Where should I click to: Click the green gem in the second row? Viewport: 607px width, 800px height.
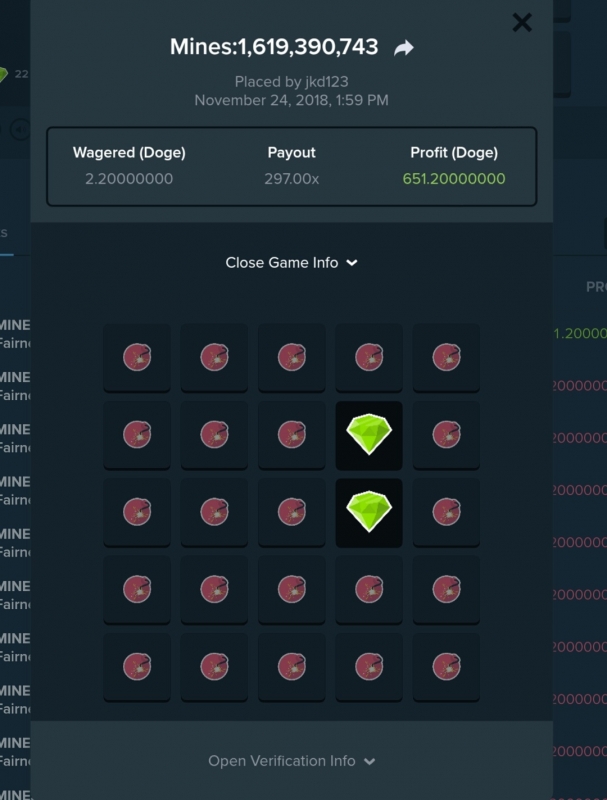coord(369,435)
